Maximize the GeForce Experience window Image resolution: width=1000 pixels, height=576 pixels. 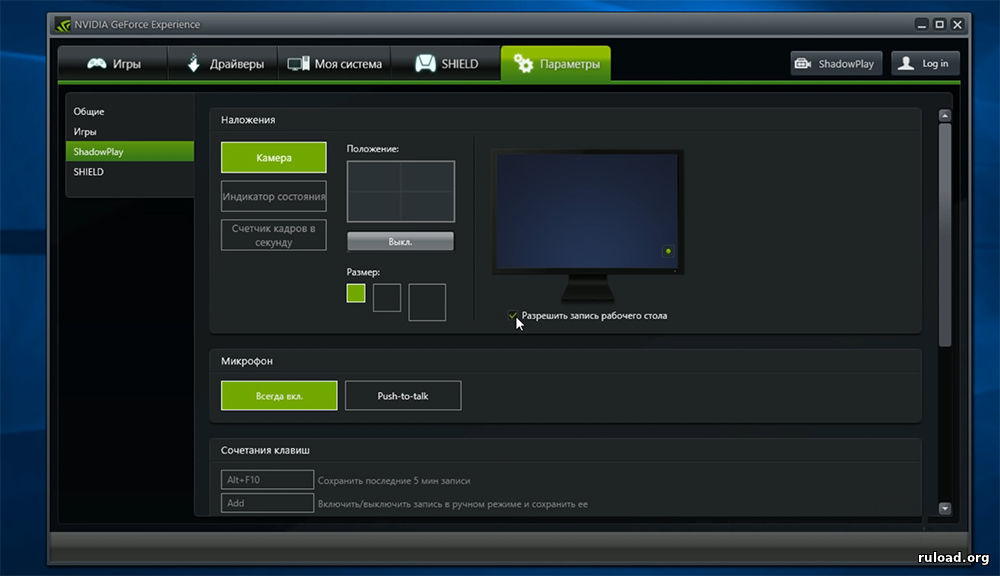(x=939, y=24)
